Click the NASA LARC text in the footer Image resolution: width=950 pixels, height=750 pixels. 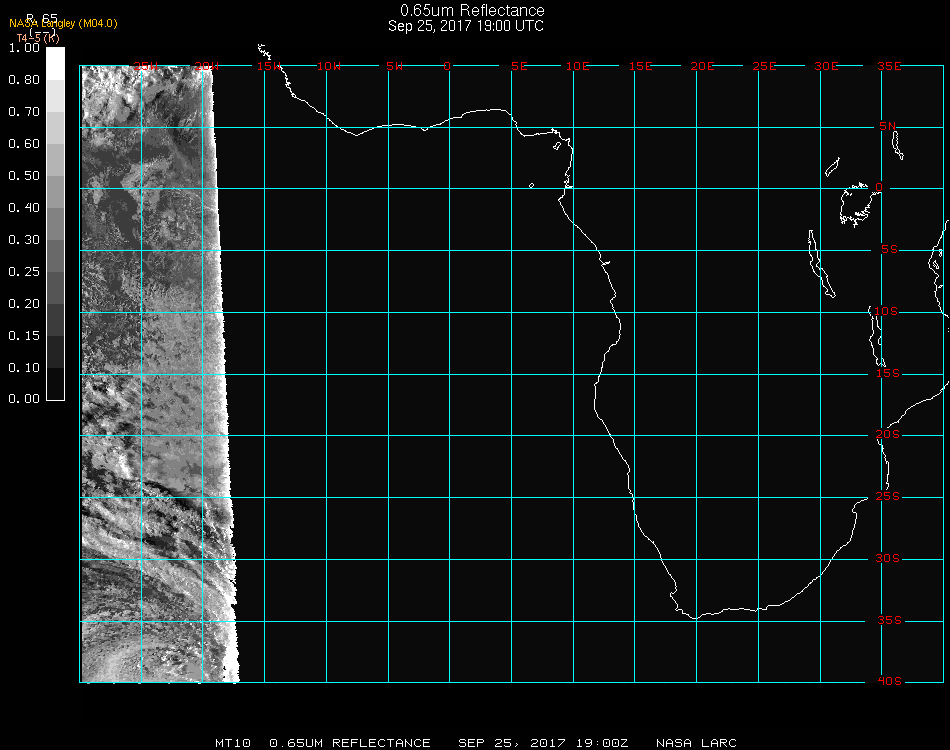tap(696, 743)
